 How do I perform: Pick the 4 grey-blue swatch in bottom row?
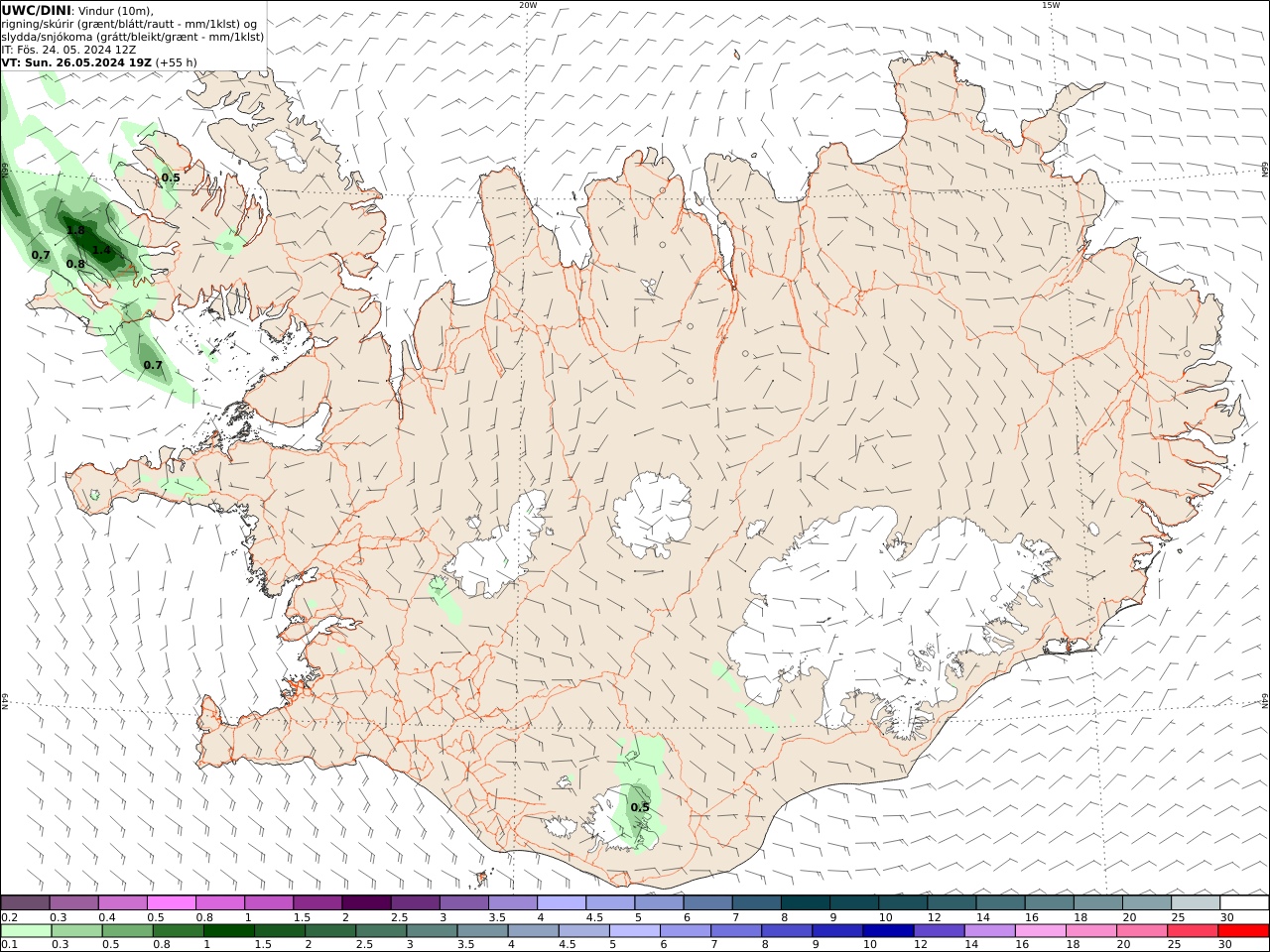point(533,931)
